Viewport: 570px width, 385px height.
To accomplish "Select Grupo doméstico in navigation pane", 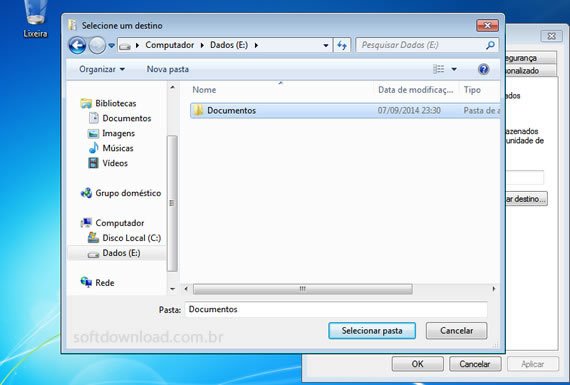I will coord(128,193).
